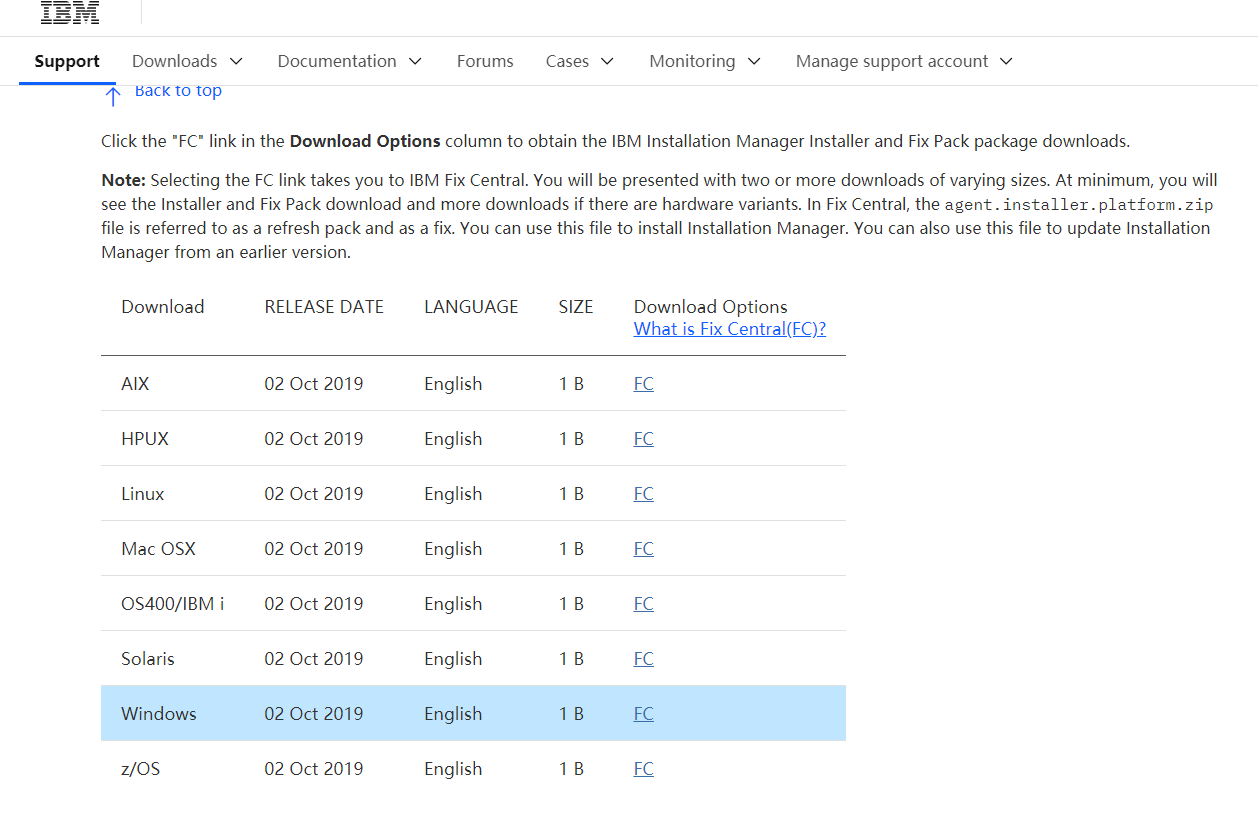Select the Linux row label
The width and height of the screenshot is (1258, 819).
click(143, 494)
